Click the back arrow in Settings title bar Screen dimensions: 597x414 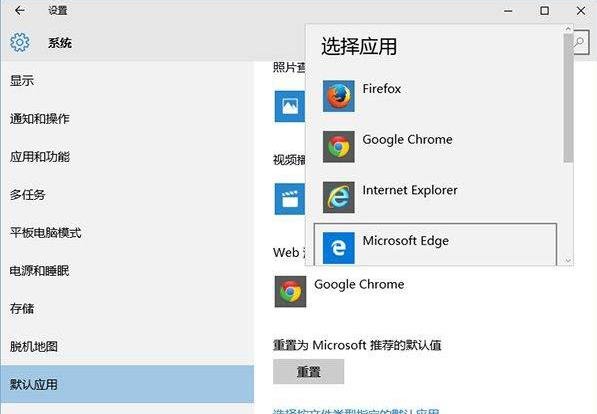[19, 10]
